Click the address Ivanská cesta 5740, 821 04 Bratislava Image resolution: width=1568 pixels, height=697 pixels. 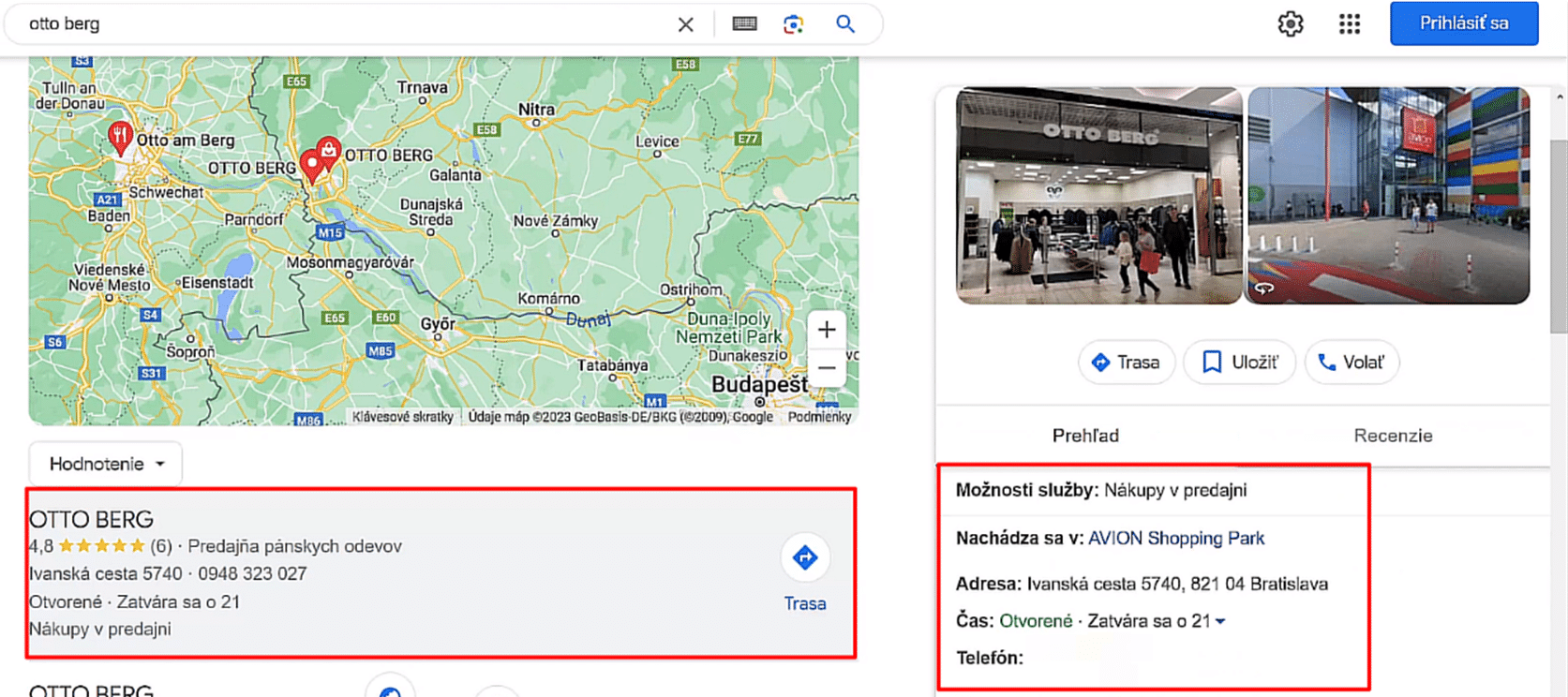coord(1177,585)
